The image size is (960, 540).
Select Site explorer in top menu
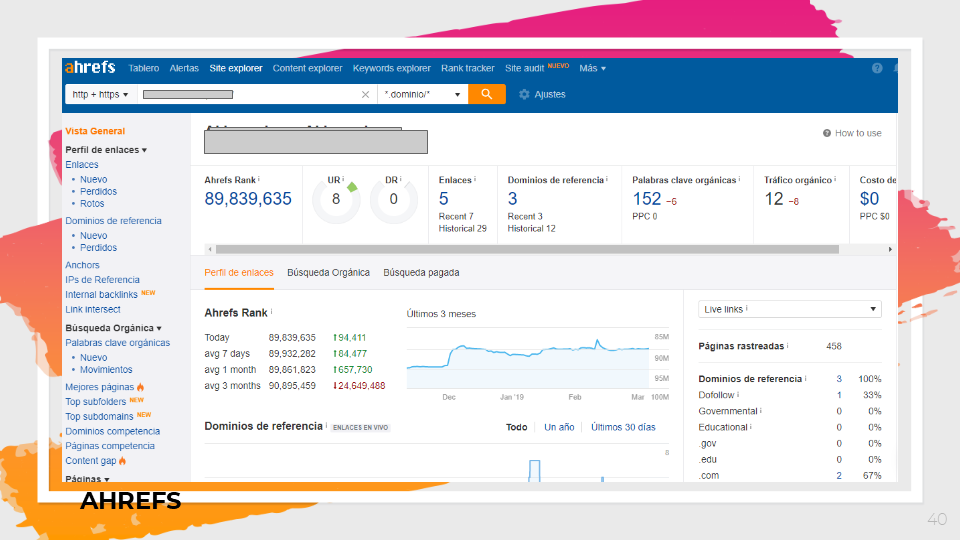(x=236, y=68)
